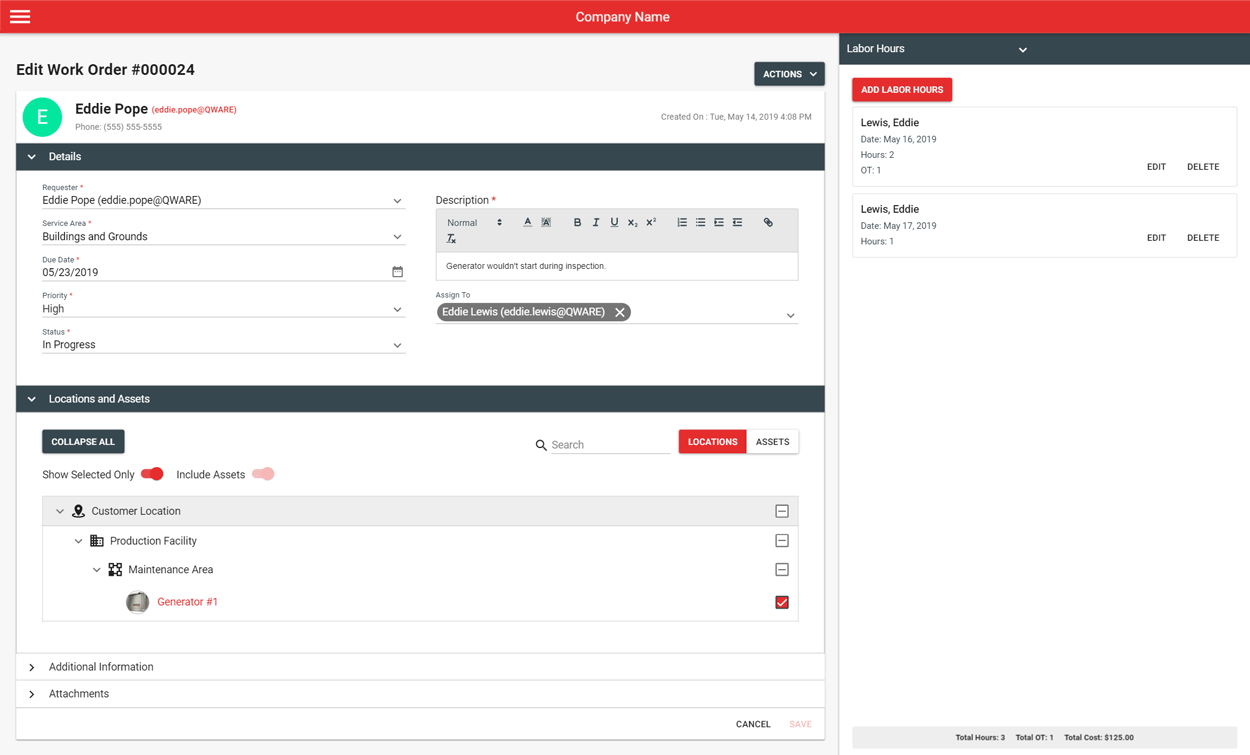Toggle the Maintenance Area checkbox
1250x755 pixels.
pyautogui.click(x=782, y=570)
